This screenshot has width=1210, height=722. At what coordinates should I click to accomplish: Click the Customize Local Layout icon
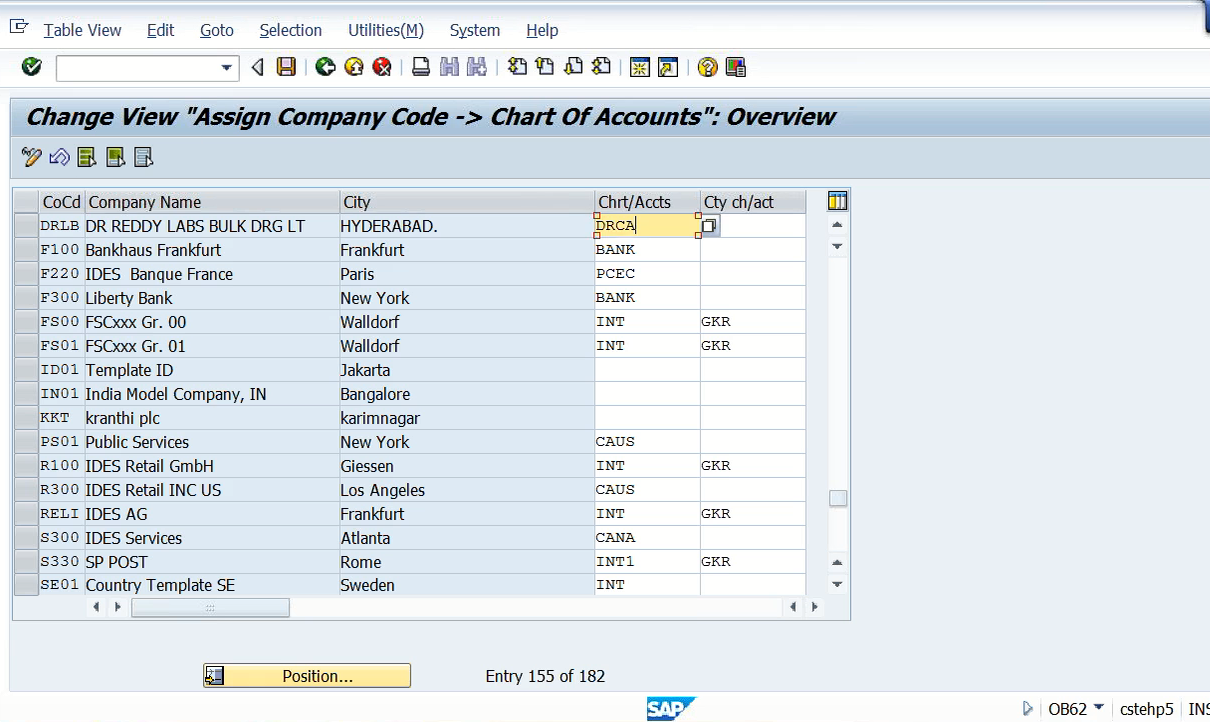click(736, 67)
